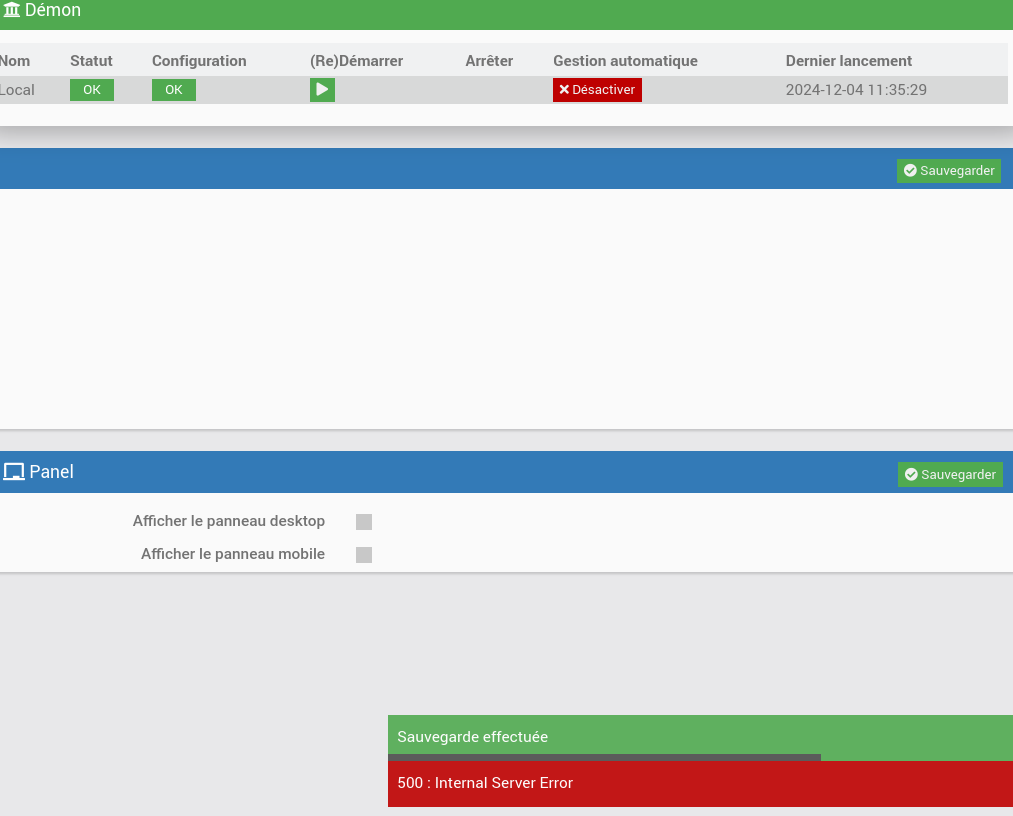Click the last launch timestamp 2024-12-04
Viewport: 1013px width, 816px height.
[856, 90]
